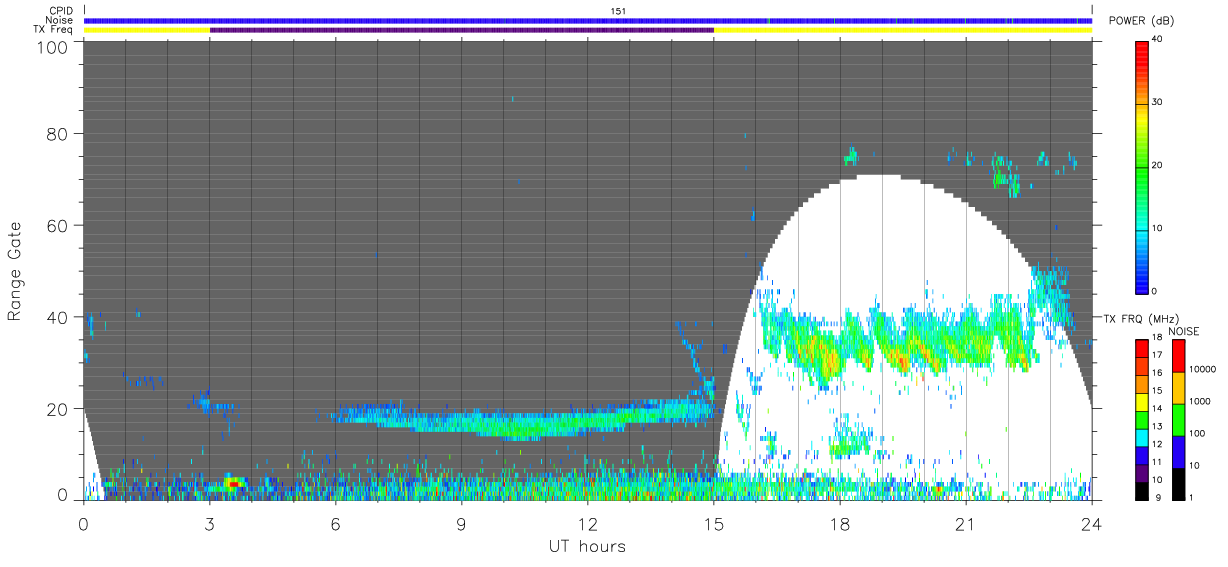This screenshot has width=1228, height=567.
Task: Click the 18 label on TX FRQ scale
Action: tap(1158, 339)
